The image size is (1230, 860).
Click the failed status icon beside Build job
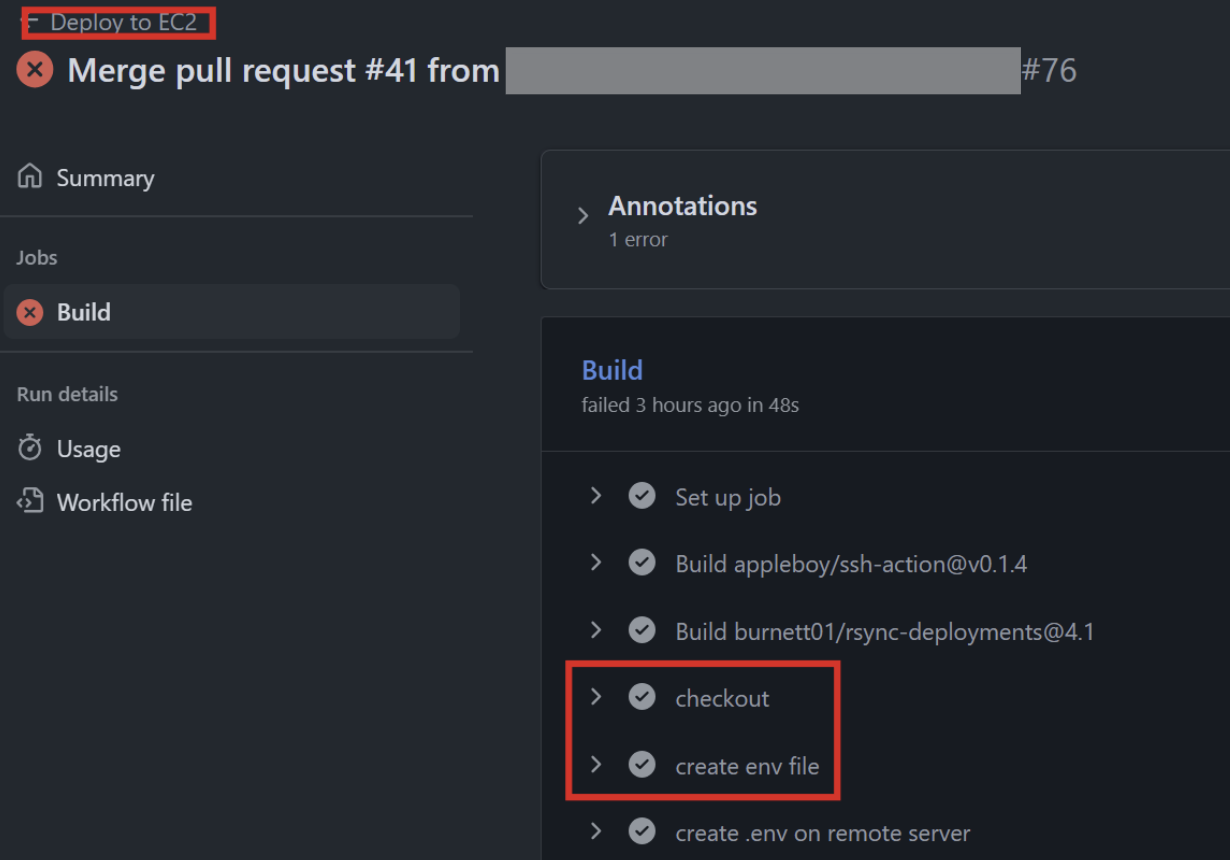pyautogui.click(x=31, y=312)
